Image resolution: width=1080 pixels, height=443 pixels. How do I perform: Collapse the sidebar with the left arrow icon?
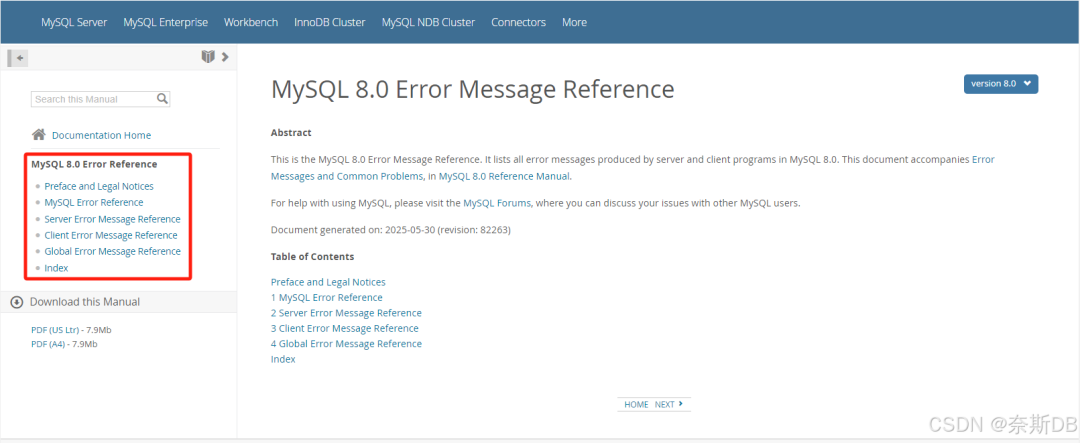click(18, 58)
